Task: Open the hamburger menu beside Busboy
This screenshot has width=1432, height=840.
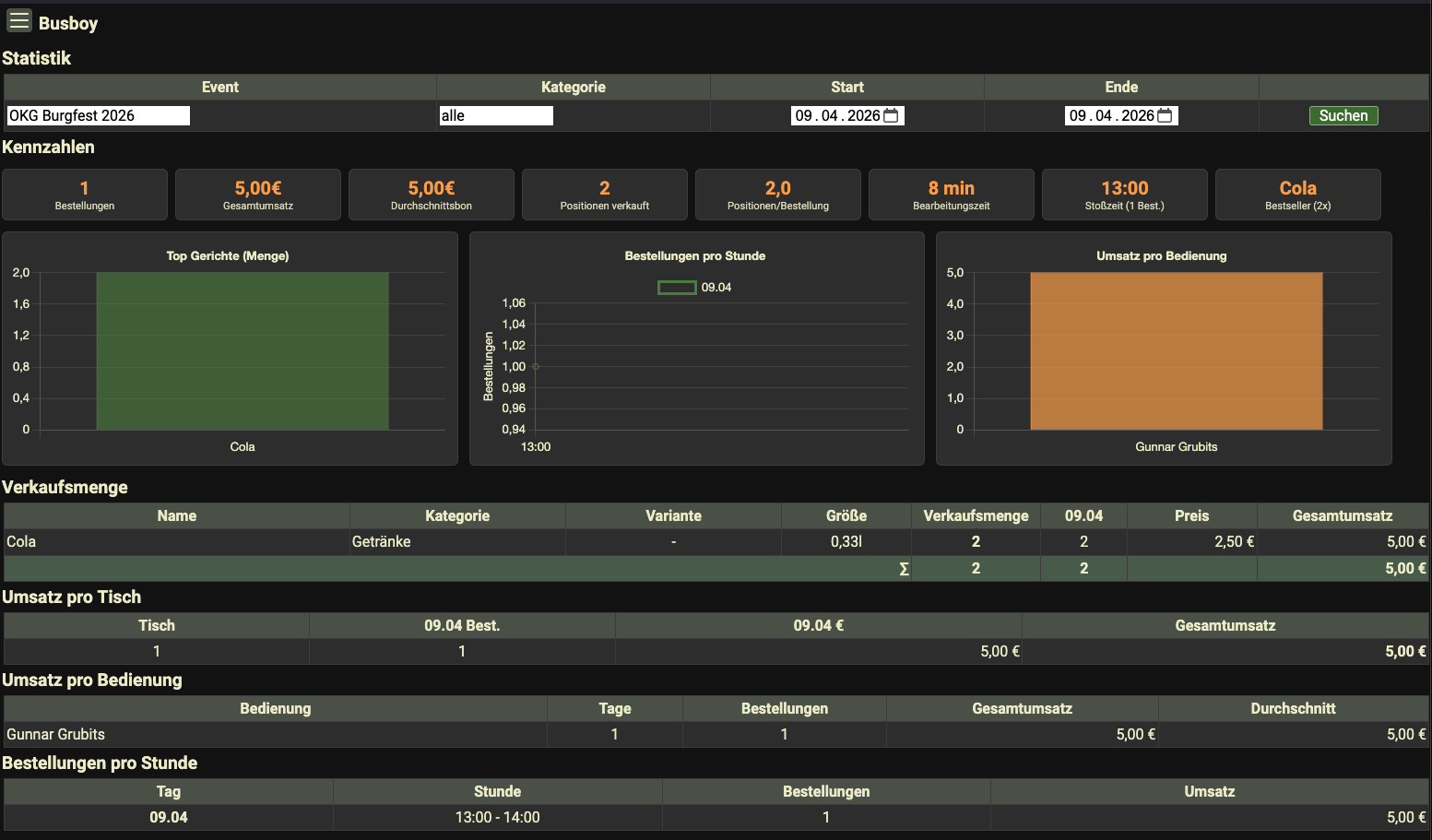Action: pos(19,21)
